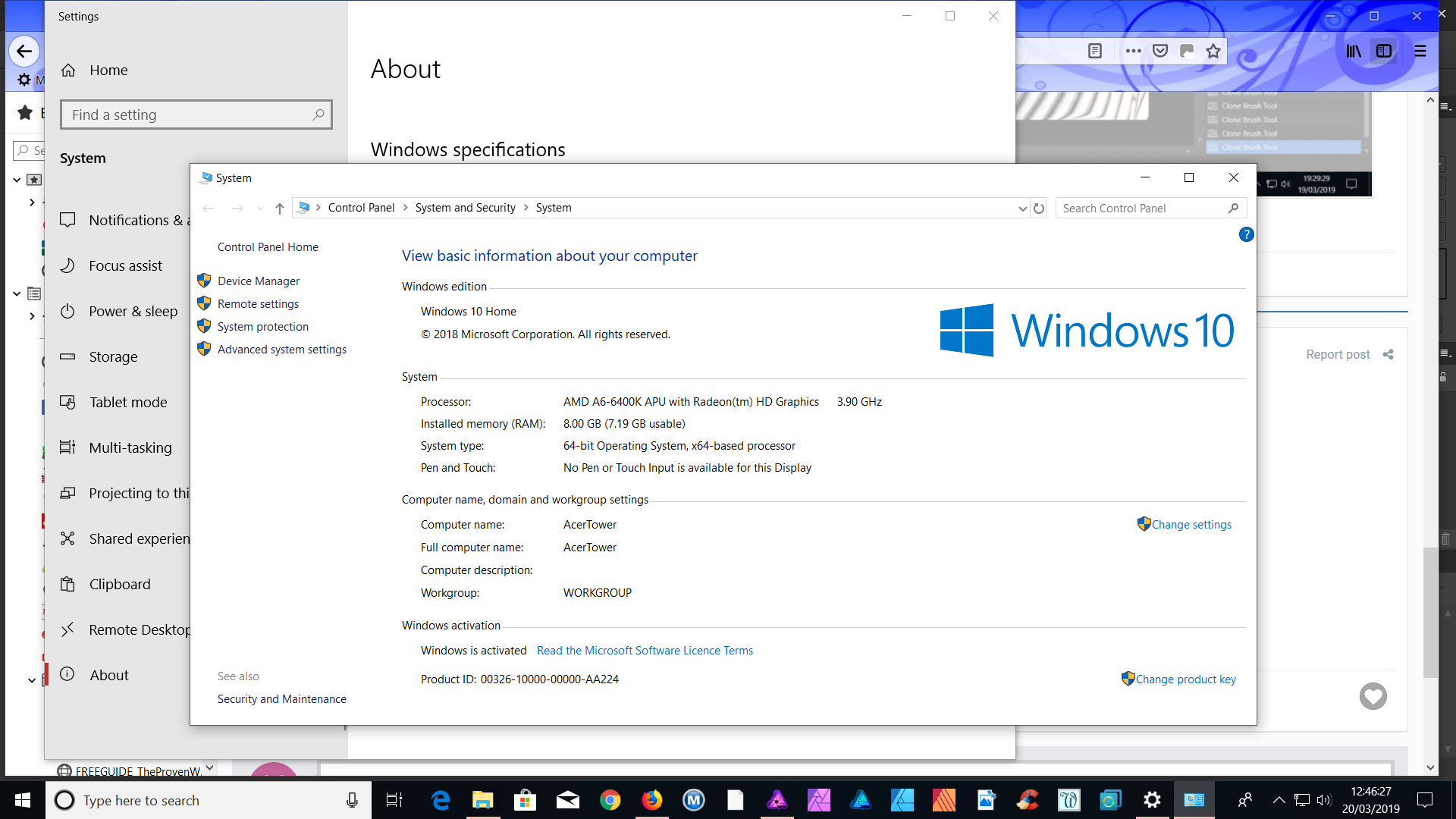Image resolution: width=1456 pixels, height=819 pixels.
Task: Switch to Firefox on taskbar
Action: [651, 800]
